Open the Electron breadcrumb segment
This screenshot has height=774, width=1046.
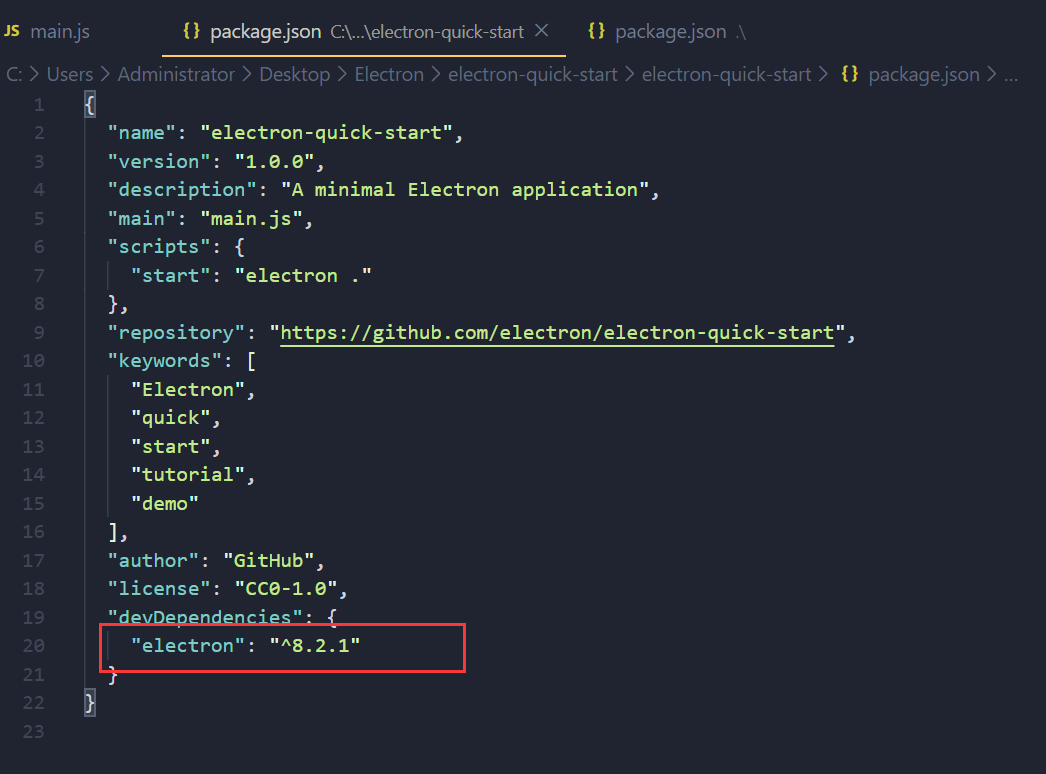pyautogui.click(x=389, y=74)
